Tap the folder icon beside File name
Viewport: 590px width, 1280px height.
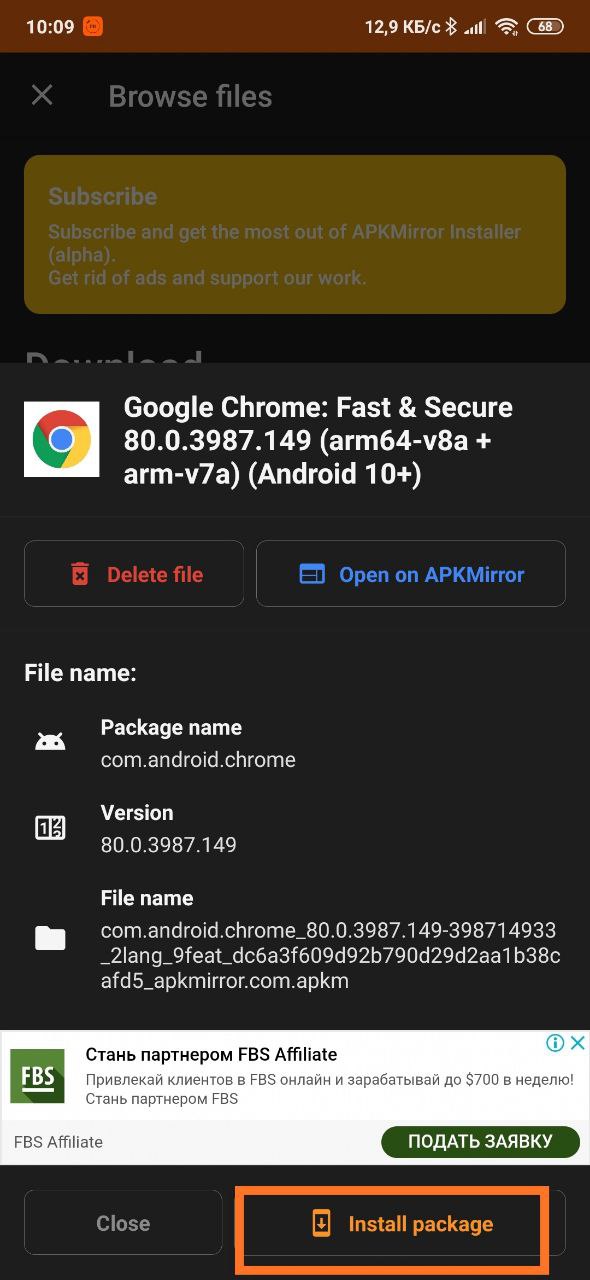[x=50, y=938]
